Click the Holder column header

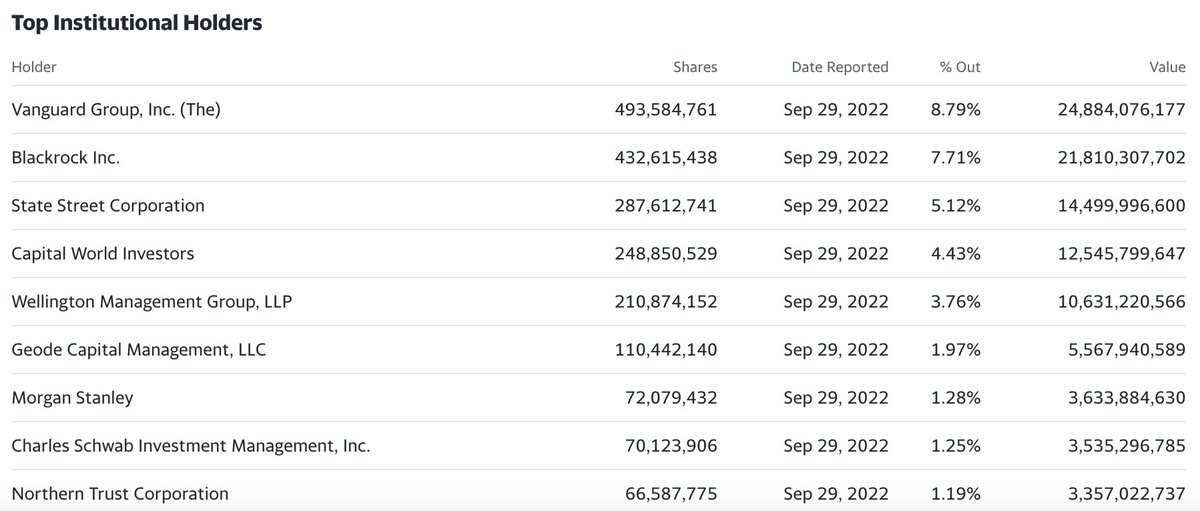(x=34, y=67)
